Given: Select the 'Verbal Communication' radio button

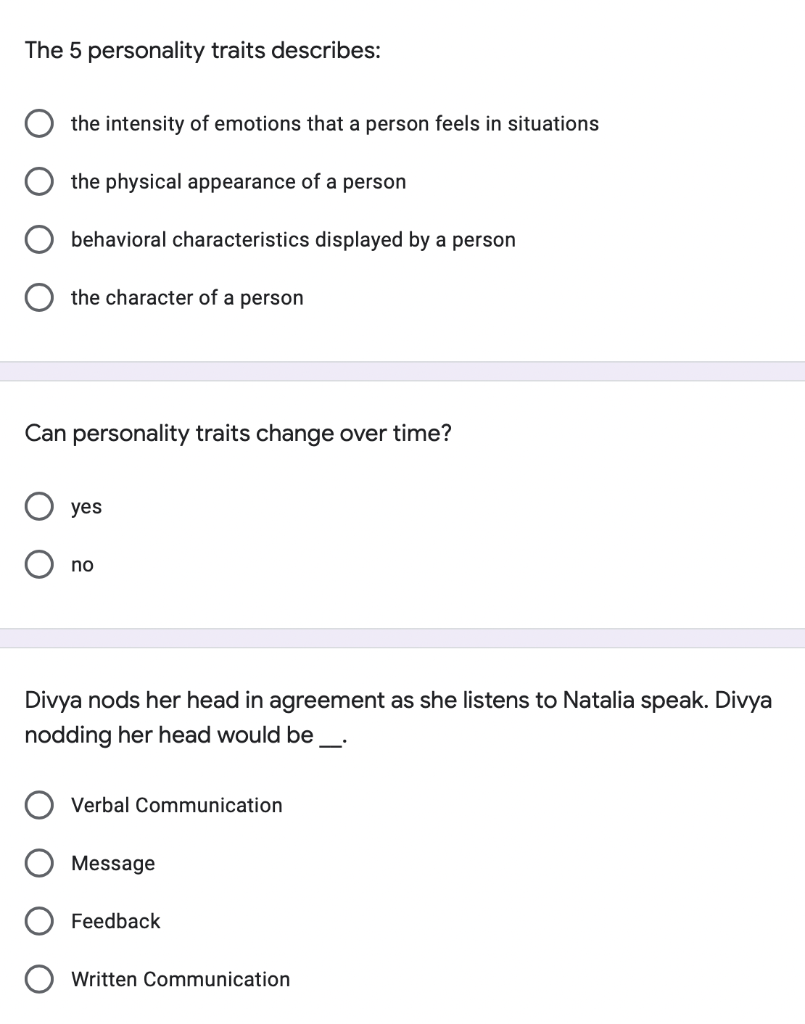Looking at the screenshot, I should click(x=40, y=805).
